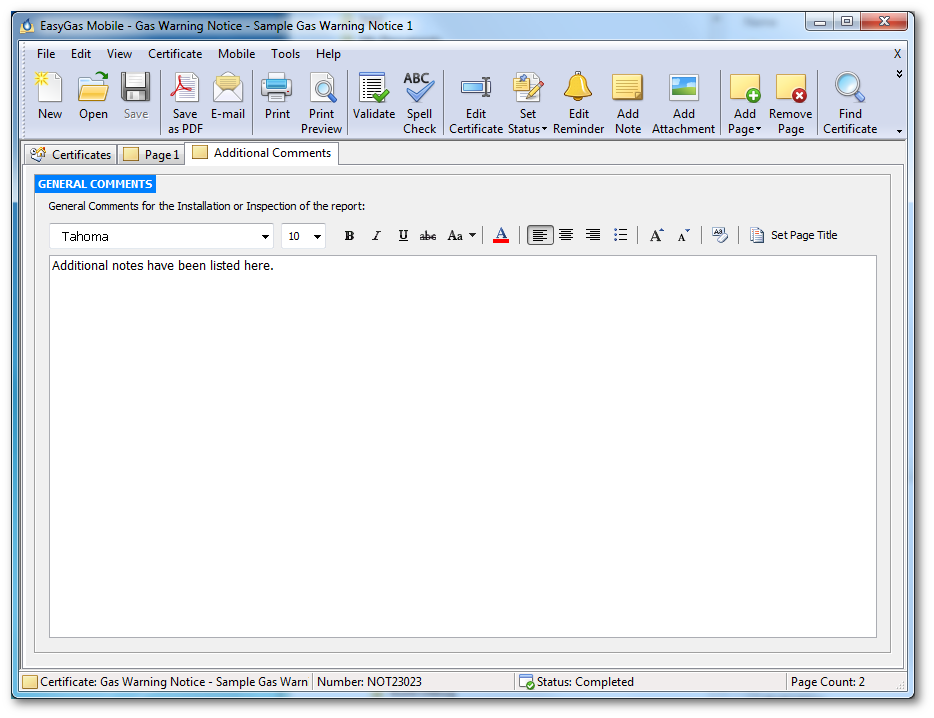Click Set Page Title button
Image resolution: width=934 pixels, height=718 pixels.
(x=793, y=235)
